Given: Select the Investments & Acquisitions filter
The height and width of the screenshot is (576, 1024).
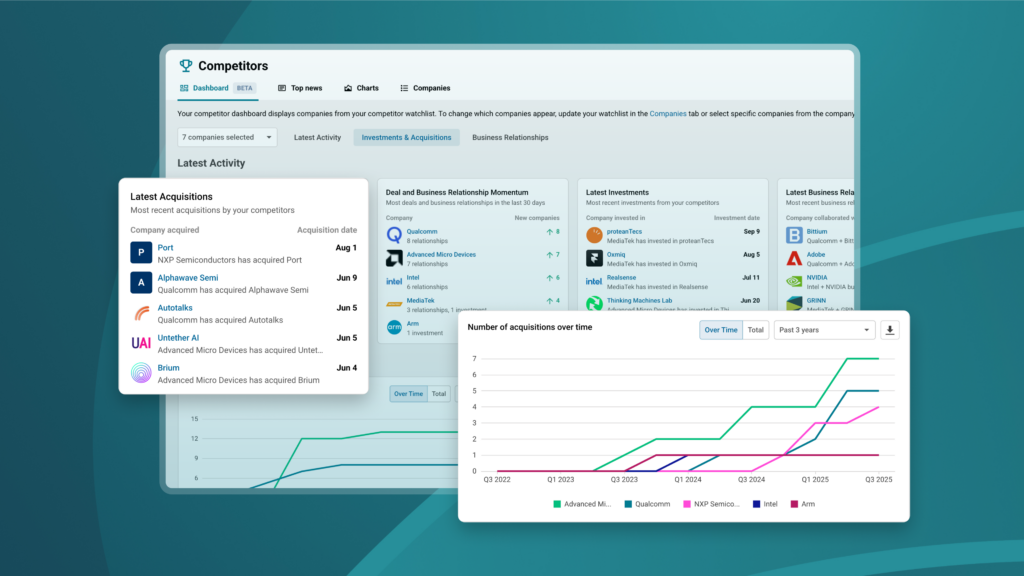Looking at the screenshot, I should pos(406,137).
